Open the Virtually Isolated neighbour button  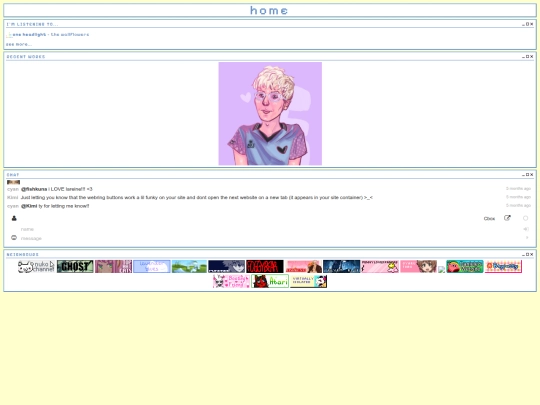click(x=309, y=281)
